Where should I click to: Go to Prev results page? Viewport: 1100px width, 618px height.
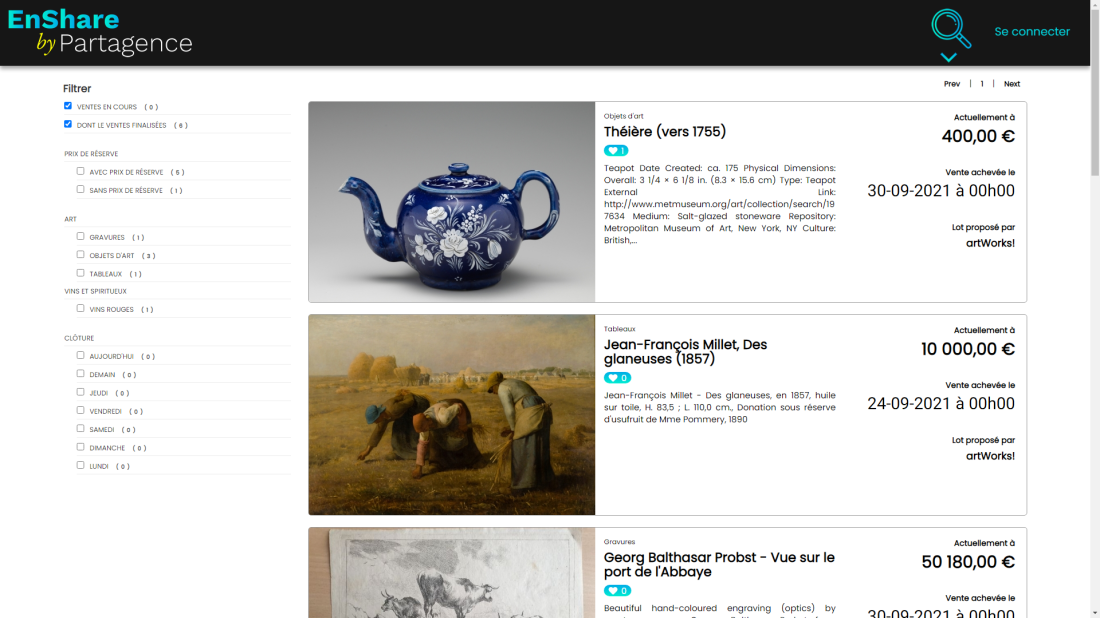coord(951,84)
